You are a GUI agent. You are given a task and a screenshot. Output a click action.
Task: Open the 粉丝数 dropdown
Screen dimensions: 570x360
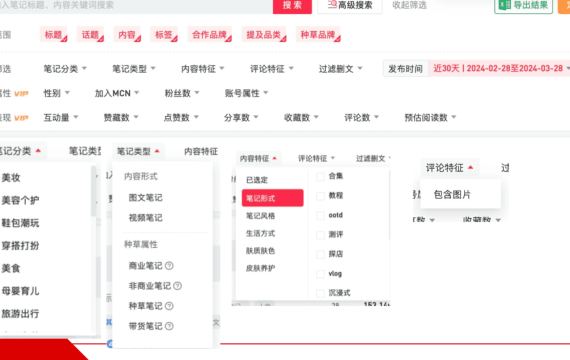(x=182, y=93)
